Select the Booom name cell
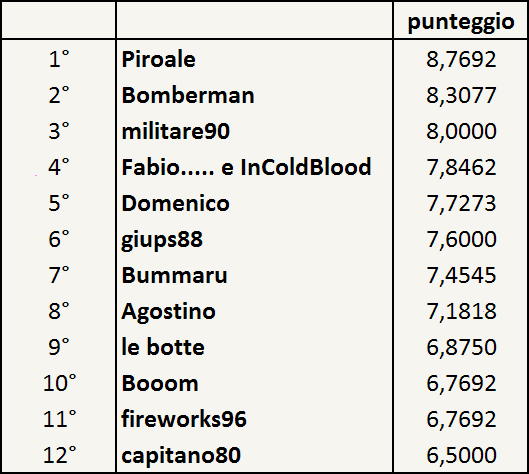Viewport: 529px width, 474px height. [x=160, y=383]
